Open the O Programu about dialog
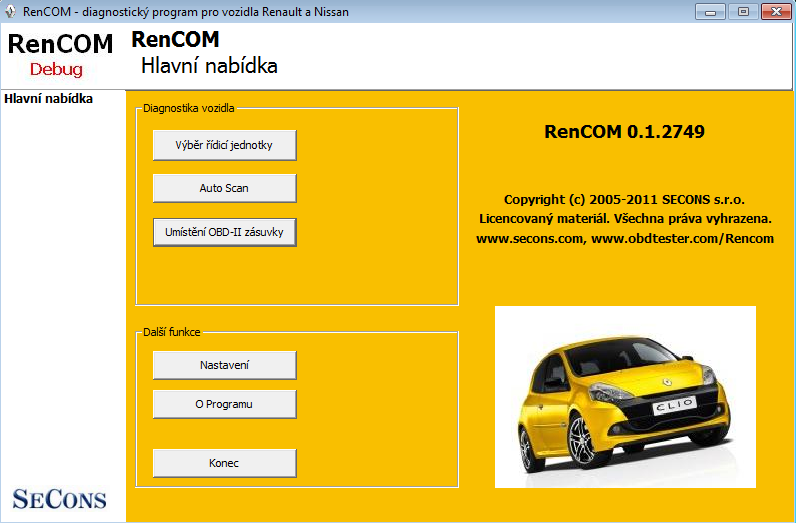 (224, 404)
